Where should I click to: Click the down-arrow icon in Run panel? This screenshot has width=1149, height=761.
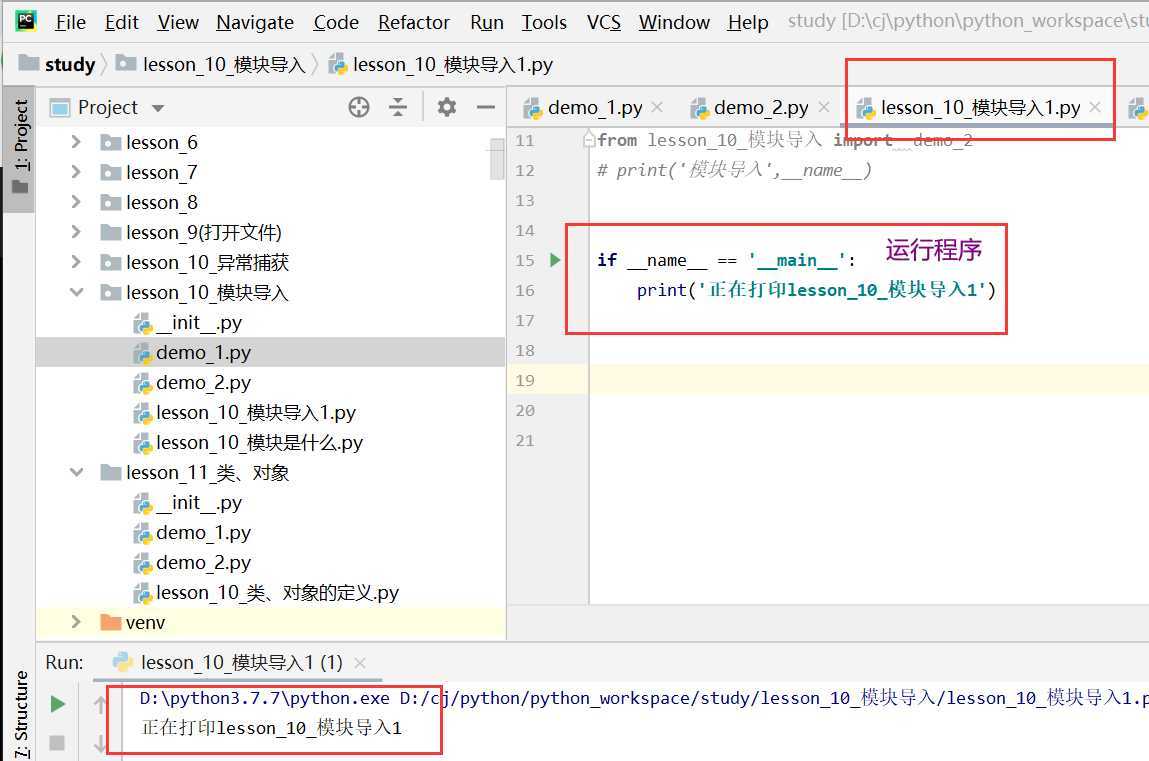pyautogui.click(x=101, y=744)
